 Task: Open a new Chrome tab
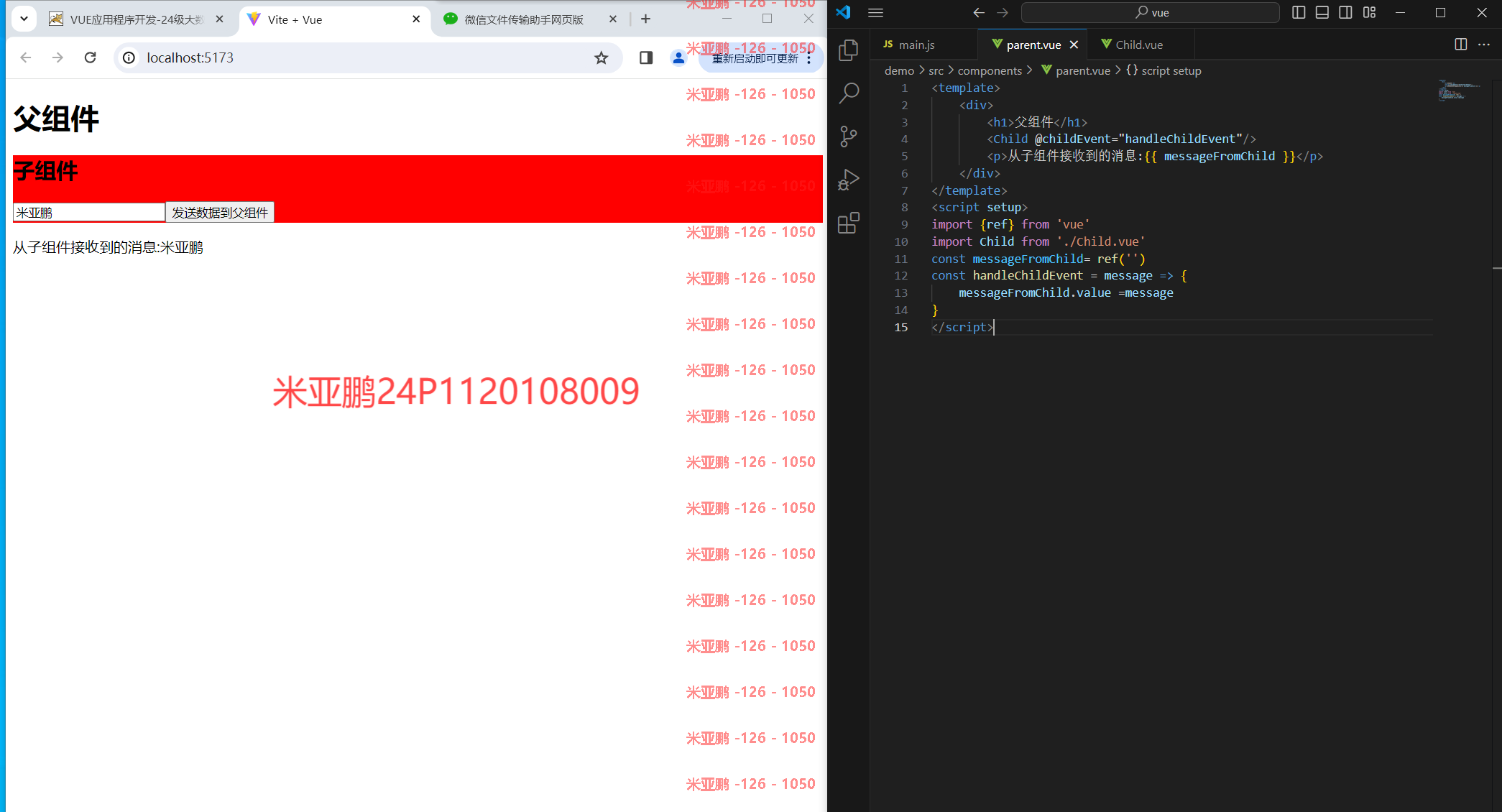[645, 19]
